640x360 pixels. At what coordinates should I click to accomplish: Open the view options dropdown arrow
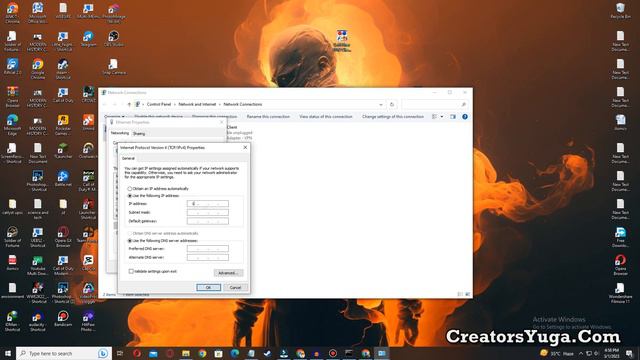[x=442, y=117]
